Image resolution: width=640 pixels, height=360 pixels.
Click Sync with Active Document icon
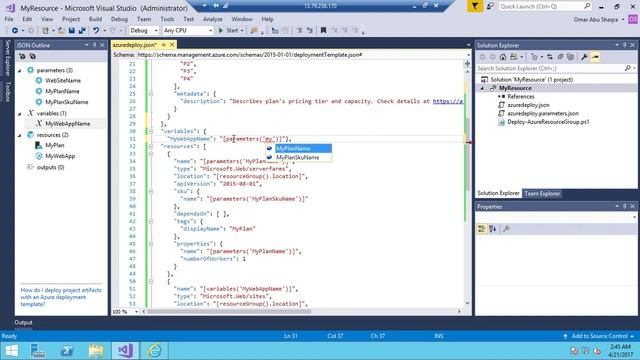tap(550, 57)
